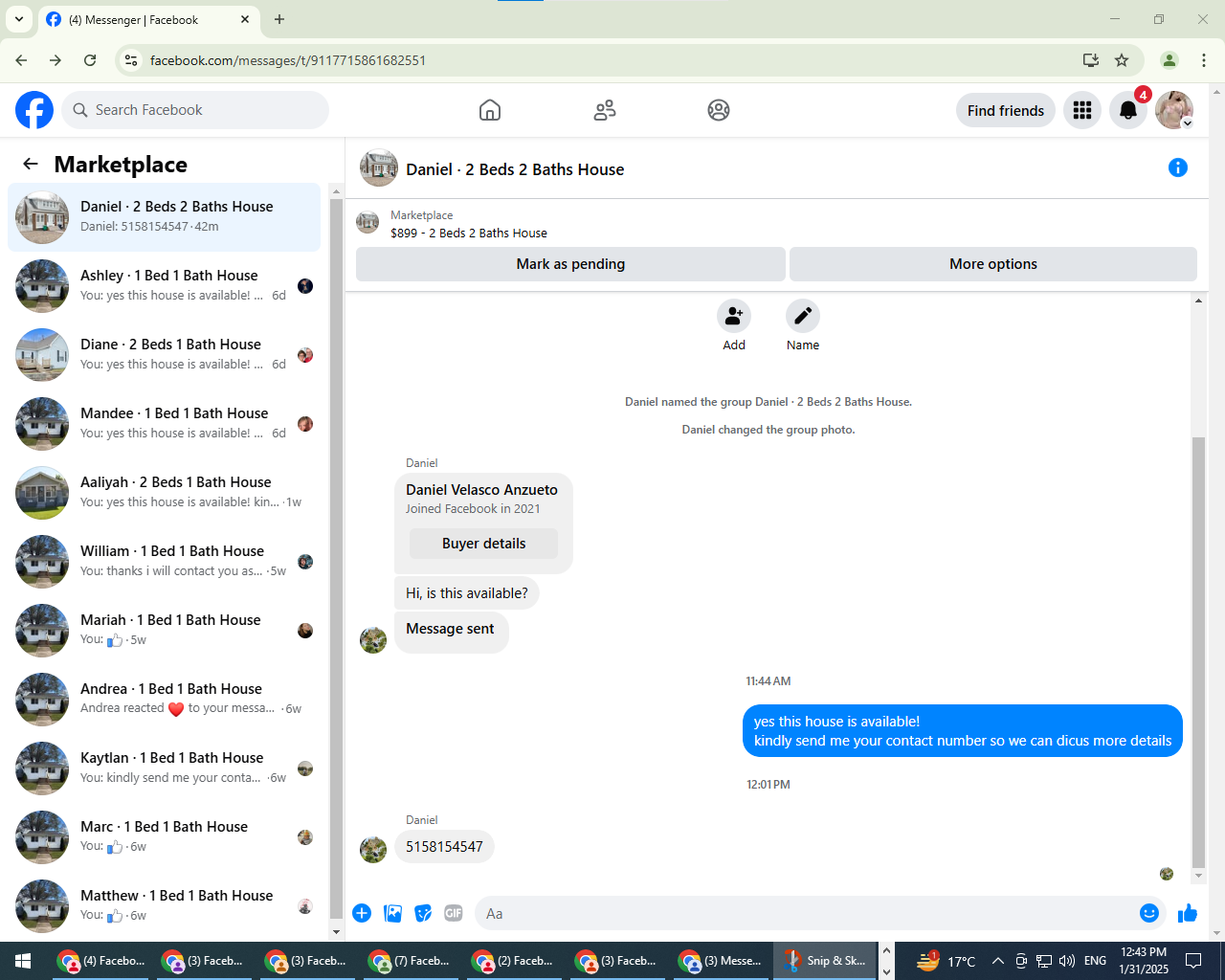Image resolution: width=1225 pixels, height=980 pixels.
Task: Open Kaytlan 1 Bed 1 Bath House conversation
Action: click(165, 768)
